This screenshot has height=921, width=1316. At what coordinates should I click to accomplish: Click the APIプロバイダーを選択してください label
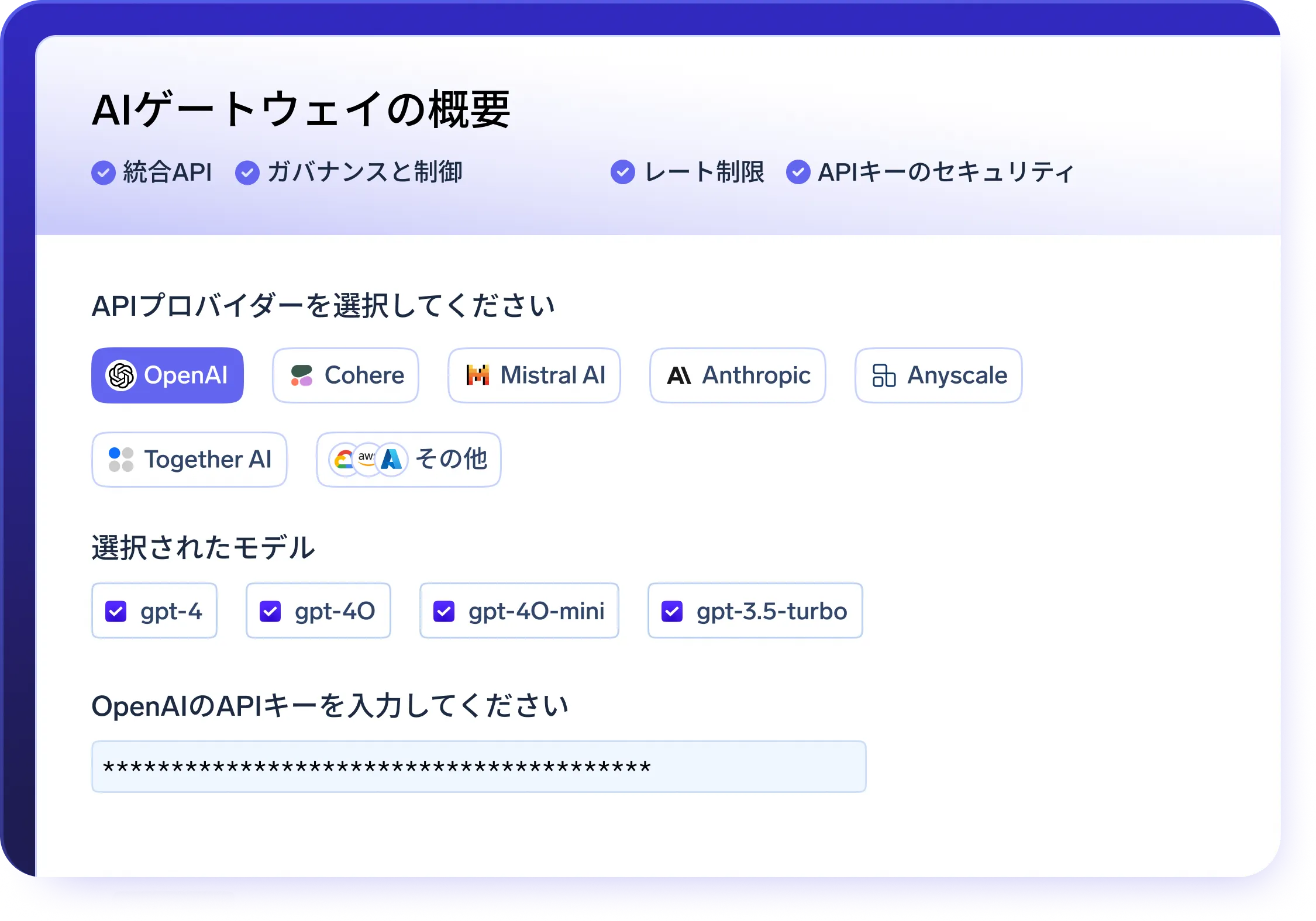pos(323,306)
